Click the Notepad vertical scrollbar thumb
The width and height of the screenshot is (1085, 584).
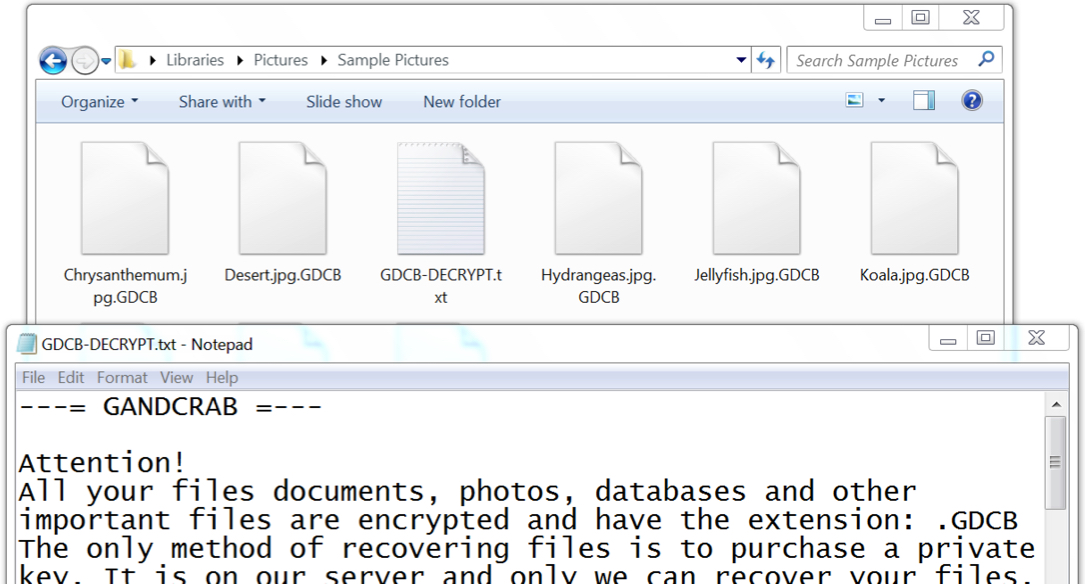coord(1056,462)
